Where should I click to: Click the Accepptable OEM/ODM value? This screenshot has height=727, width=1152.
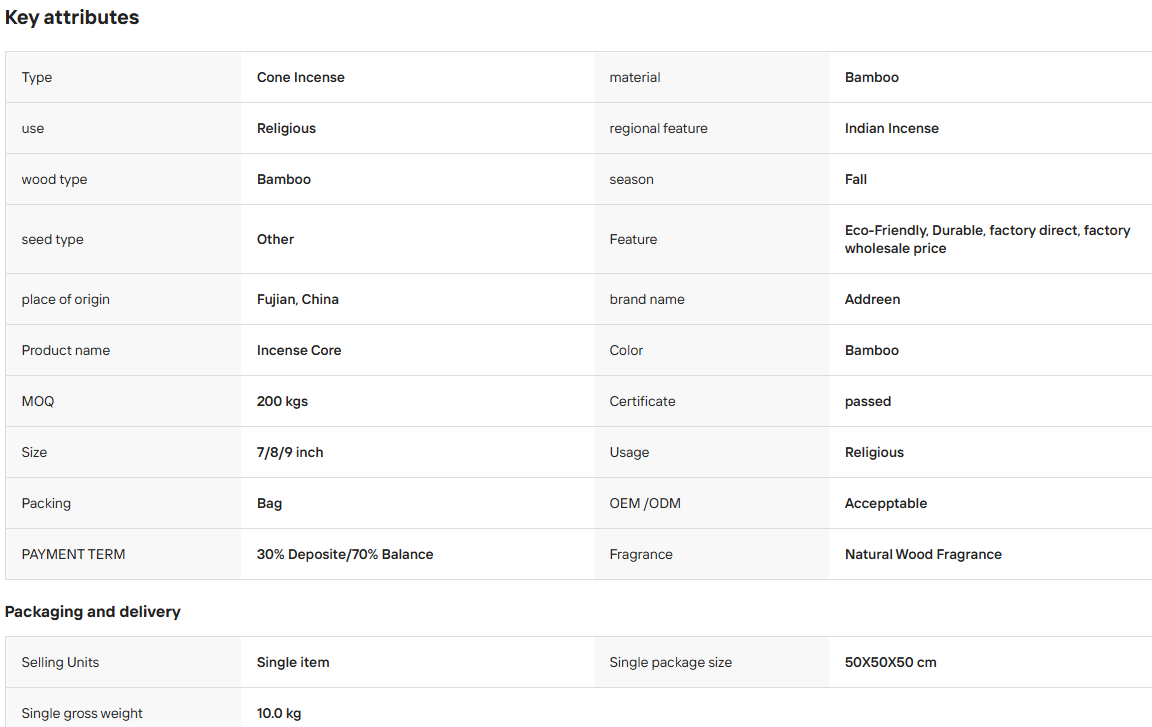click(x=885, y=504)
